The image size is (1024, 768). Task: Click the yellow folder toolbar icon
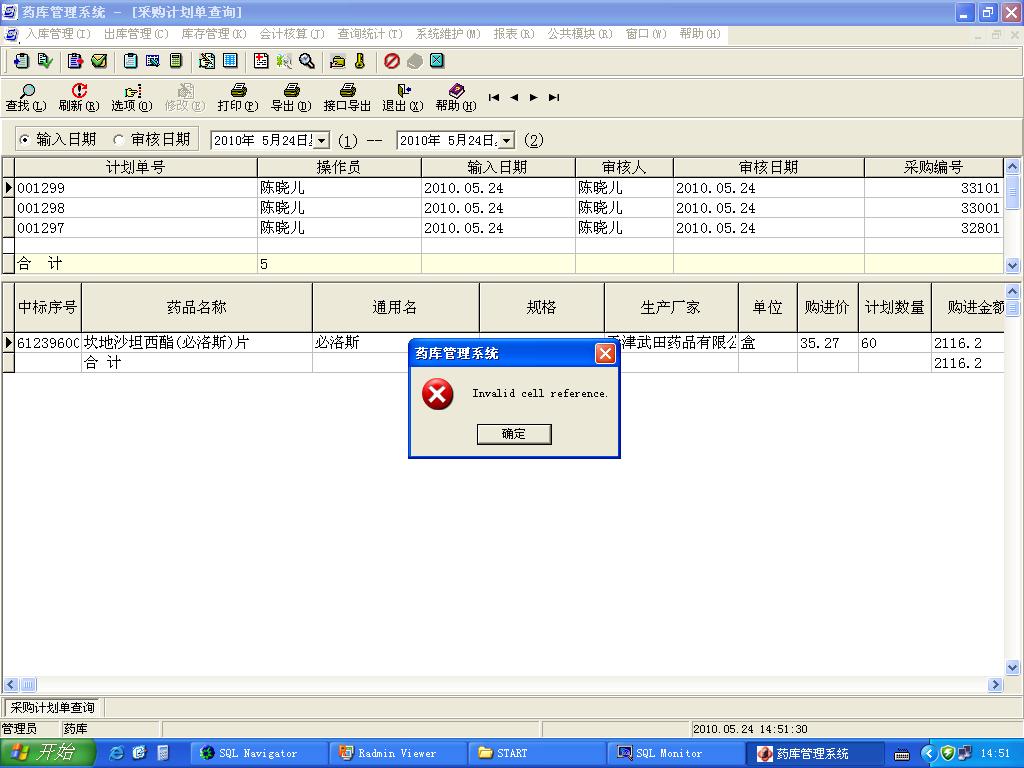pyautogui.click(x=338, y=62)
